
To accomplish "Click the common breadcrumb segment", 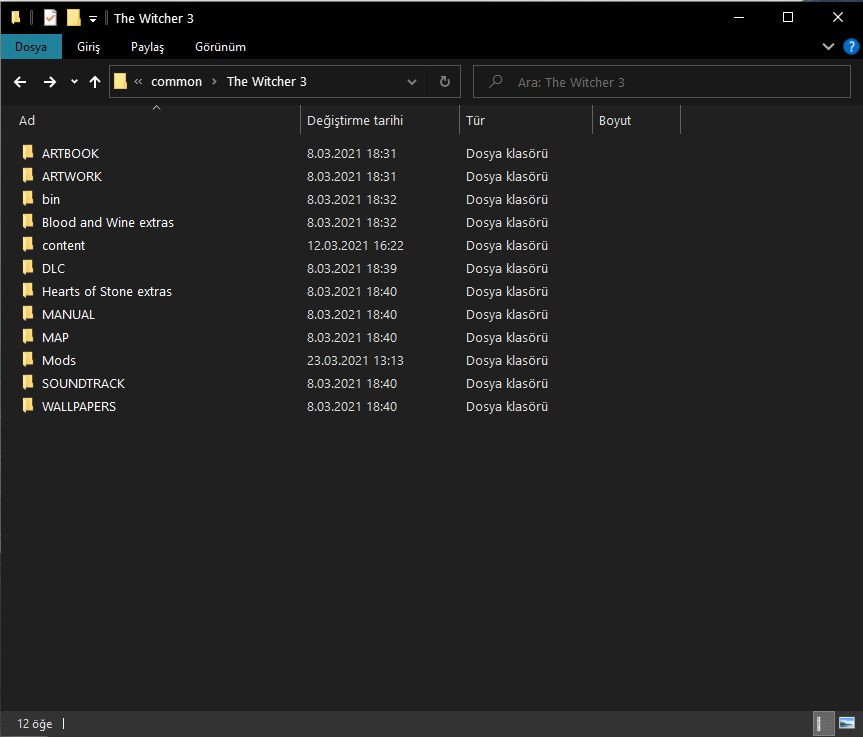I will [x=176, y=81].
